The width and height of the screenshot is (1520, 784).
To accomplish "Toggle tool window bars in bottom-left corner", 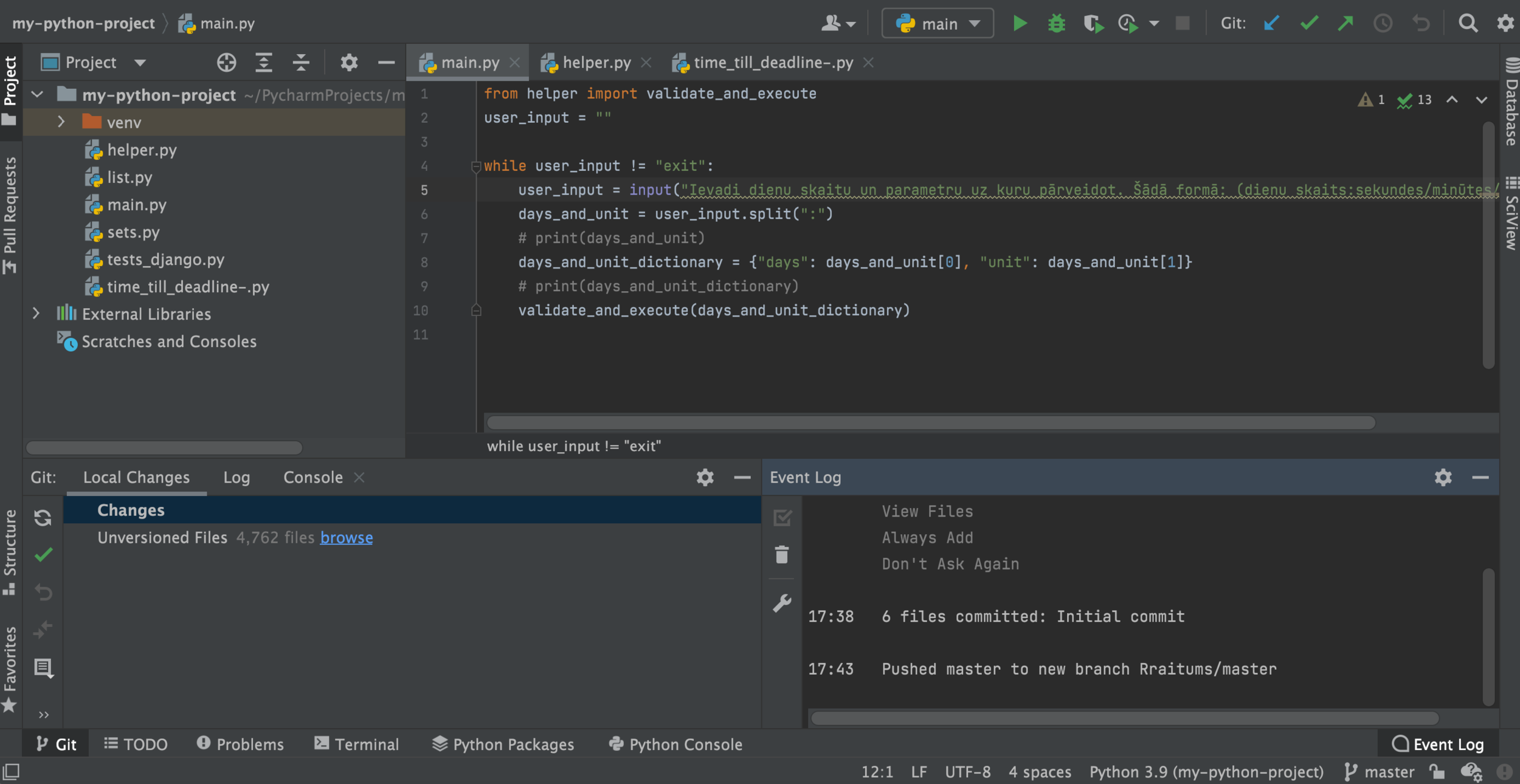I will (x=11, y=772).
